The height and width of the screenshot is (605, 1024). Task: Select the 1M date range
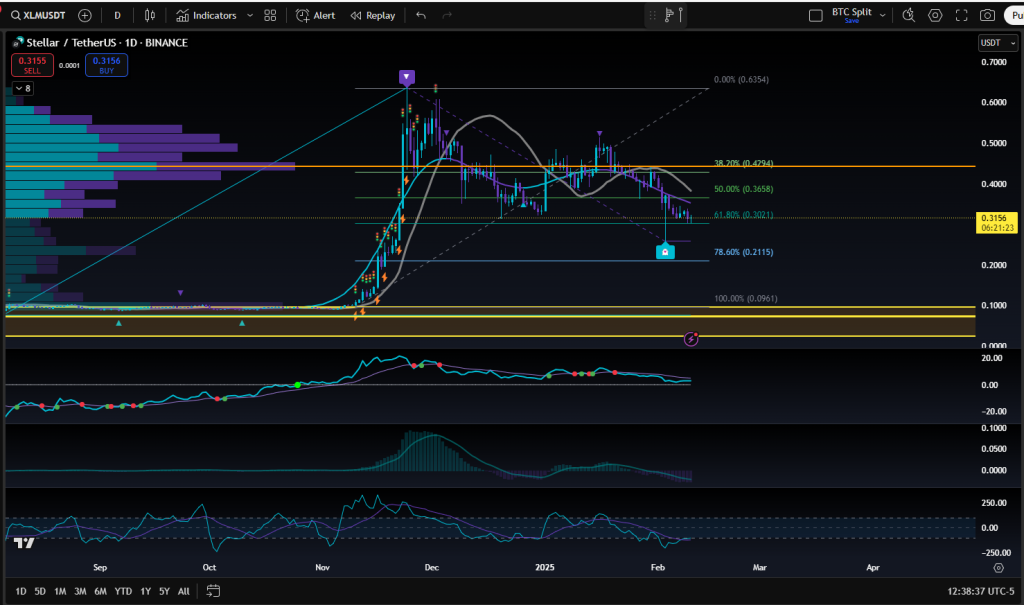tap(60, 591)
